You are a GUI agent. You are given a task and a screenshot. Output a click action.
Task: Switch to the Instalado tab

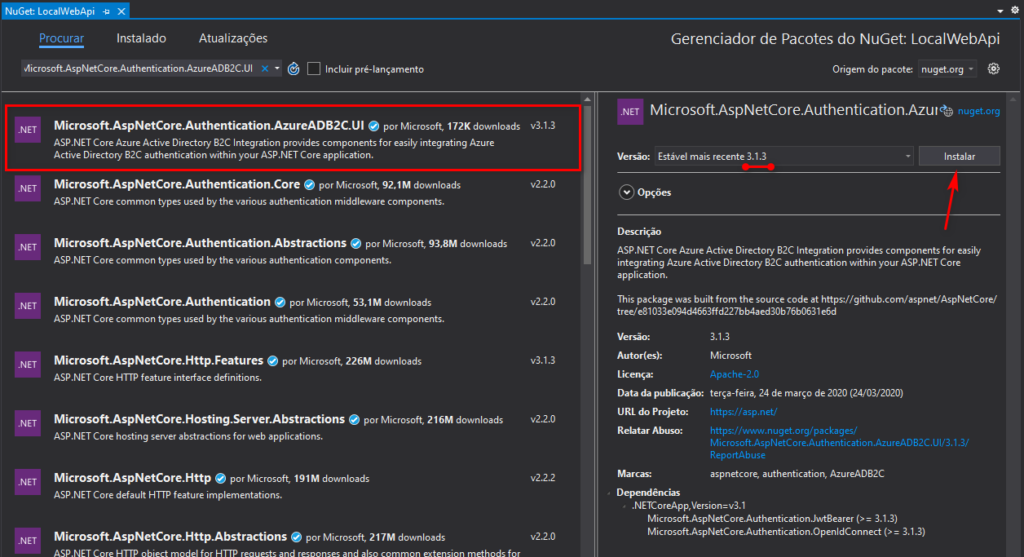point(141,38)
